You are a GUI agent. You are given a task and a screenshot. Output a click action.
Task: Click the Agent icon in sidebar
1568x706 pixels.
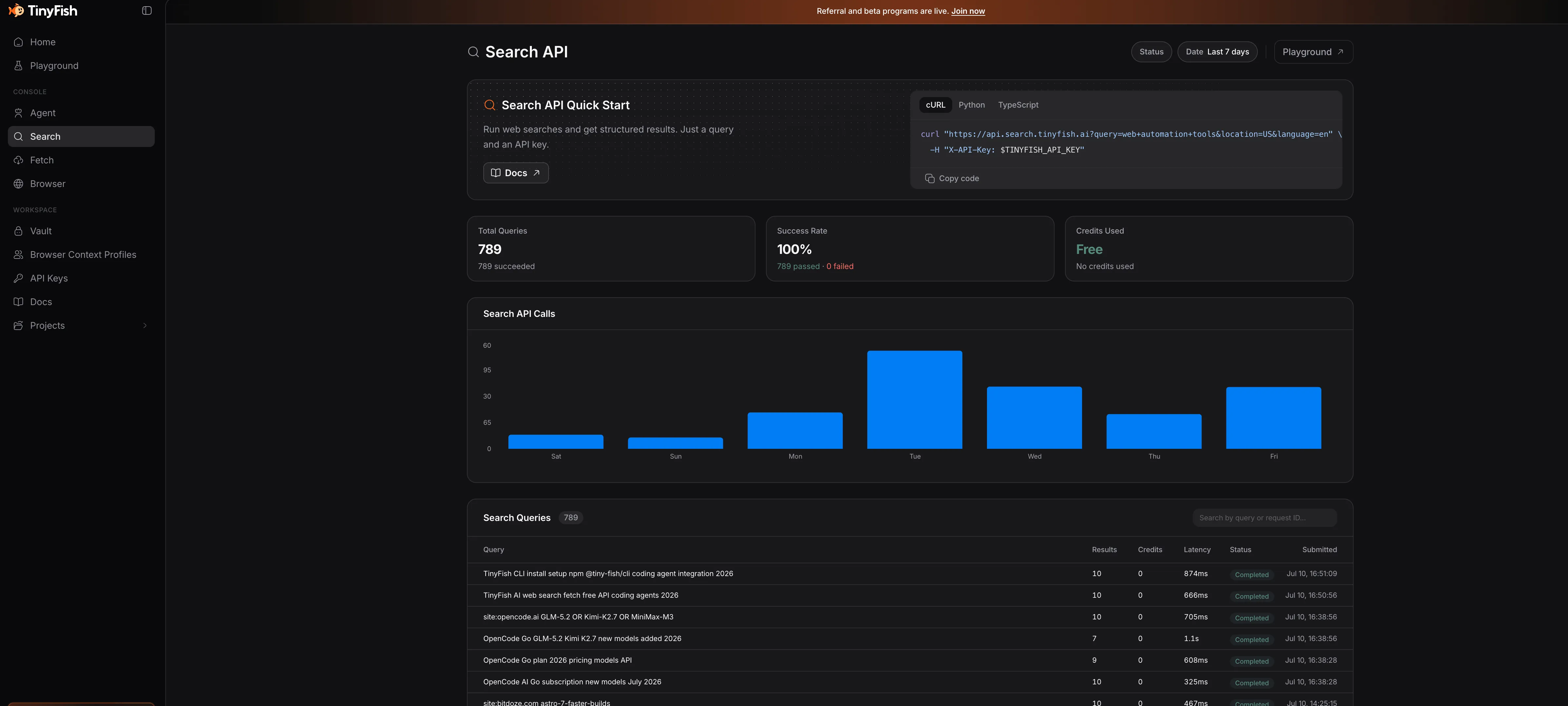pyautogui.click(x=18, y=113)
